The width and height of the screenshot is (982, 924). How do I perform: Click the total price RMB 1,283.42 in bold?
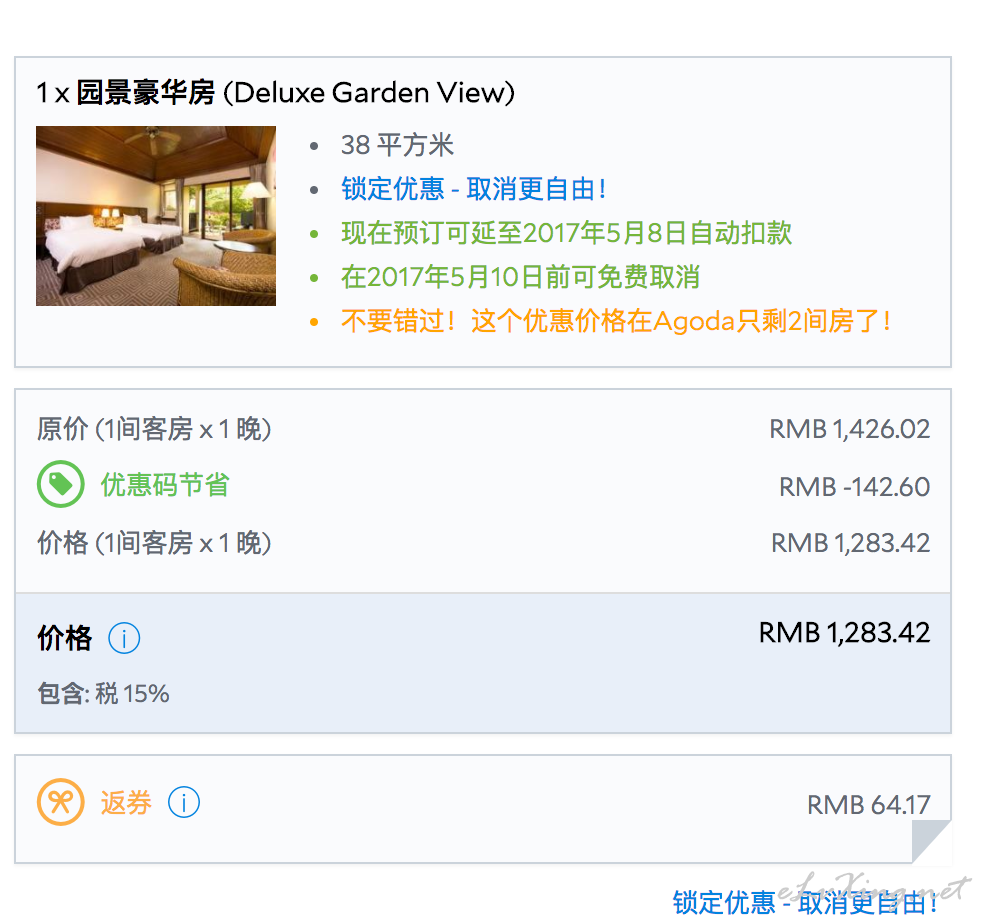pyautogui.click(x=844, y=633)
